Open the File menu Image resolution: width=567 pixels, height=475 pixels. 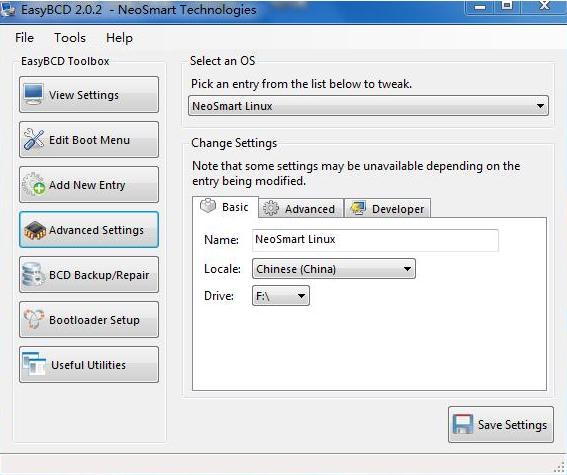pyautogui.click(x=25, y=38)
